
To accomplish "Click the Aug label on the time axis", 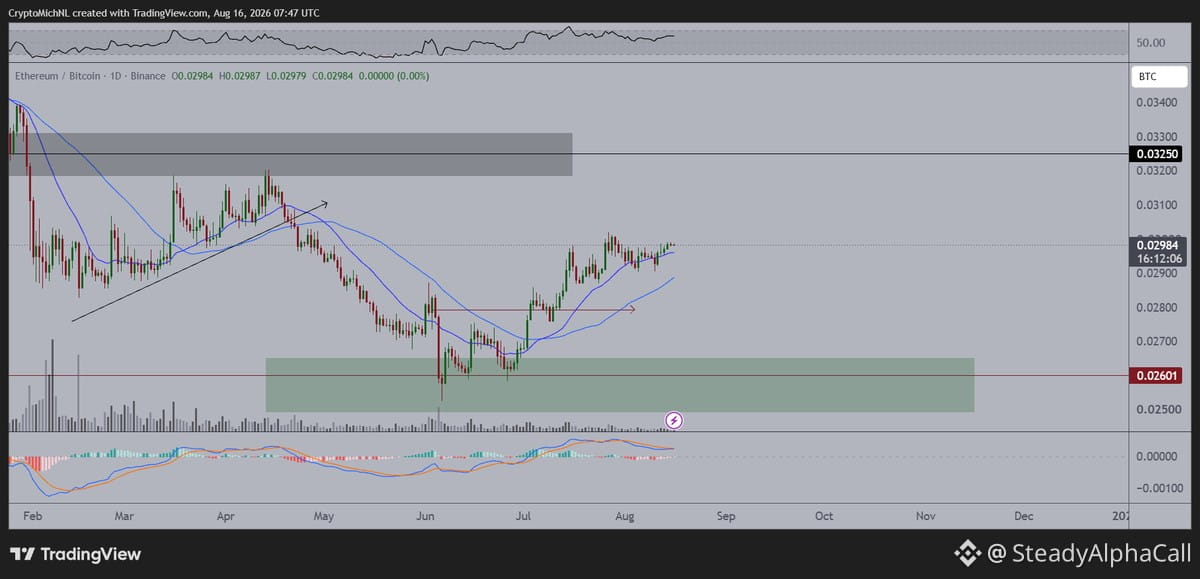I will tap(626, 517).
